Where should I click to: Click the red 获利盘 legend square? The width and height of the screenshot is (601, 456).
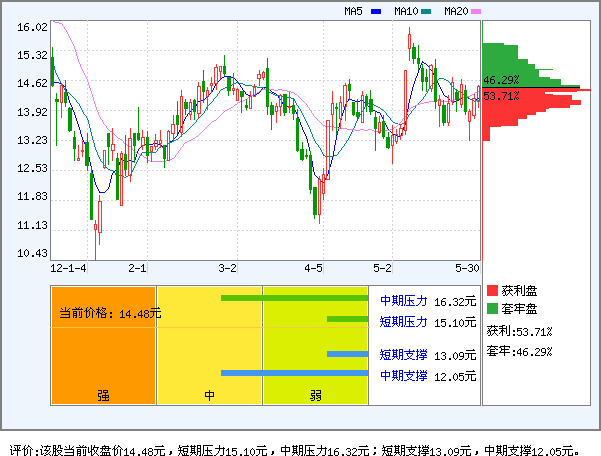492,290
